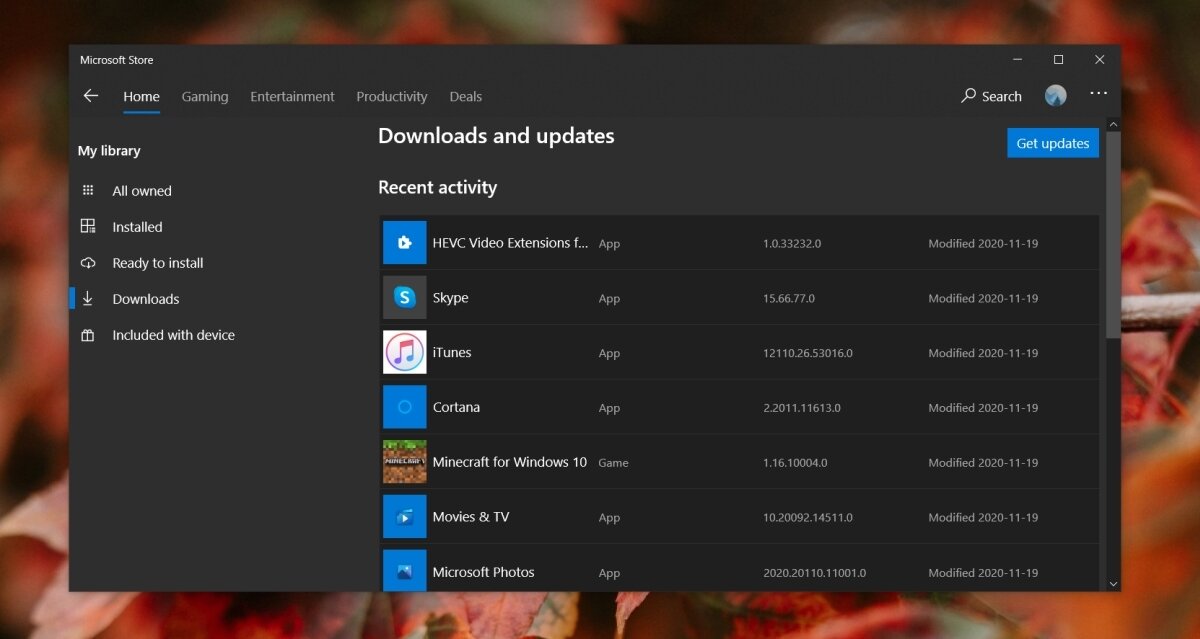Screen dimensions: 1200x639
Task: Select All owned in My library
Action: 141,191
